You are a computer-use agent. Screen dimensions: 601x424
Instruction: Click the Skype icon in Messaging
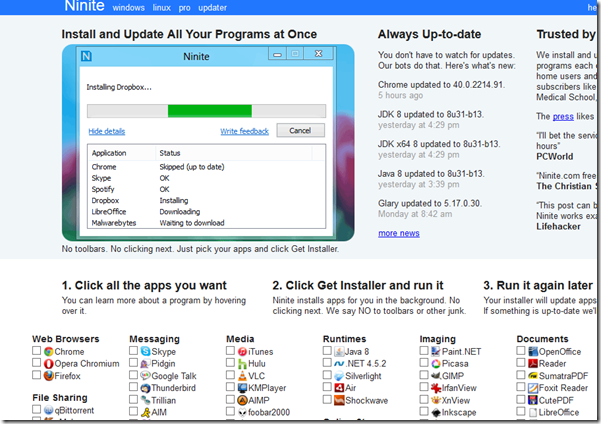point(146,352)
